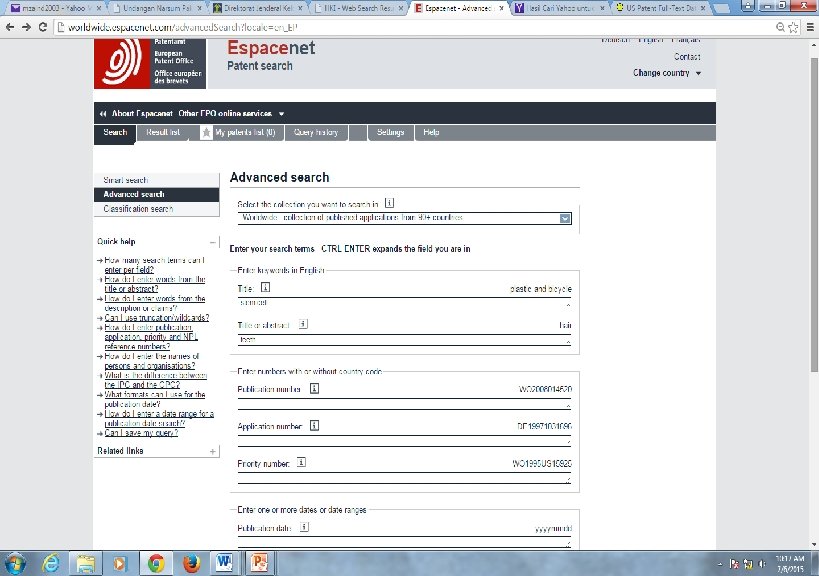The width and height of the screenshot is (819, 576).
Task: Click browser back arrow
Action: (10, 27)
